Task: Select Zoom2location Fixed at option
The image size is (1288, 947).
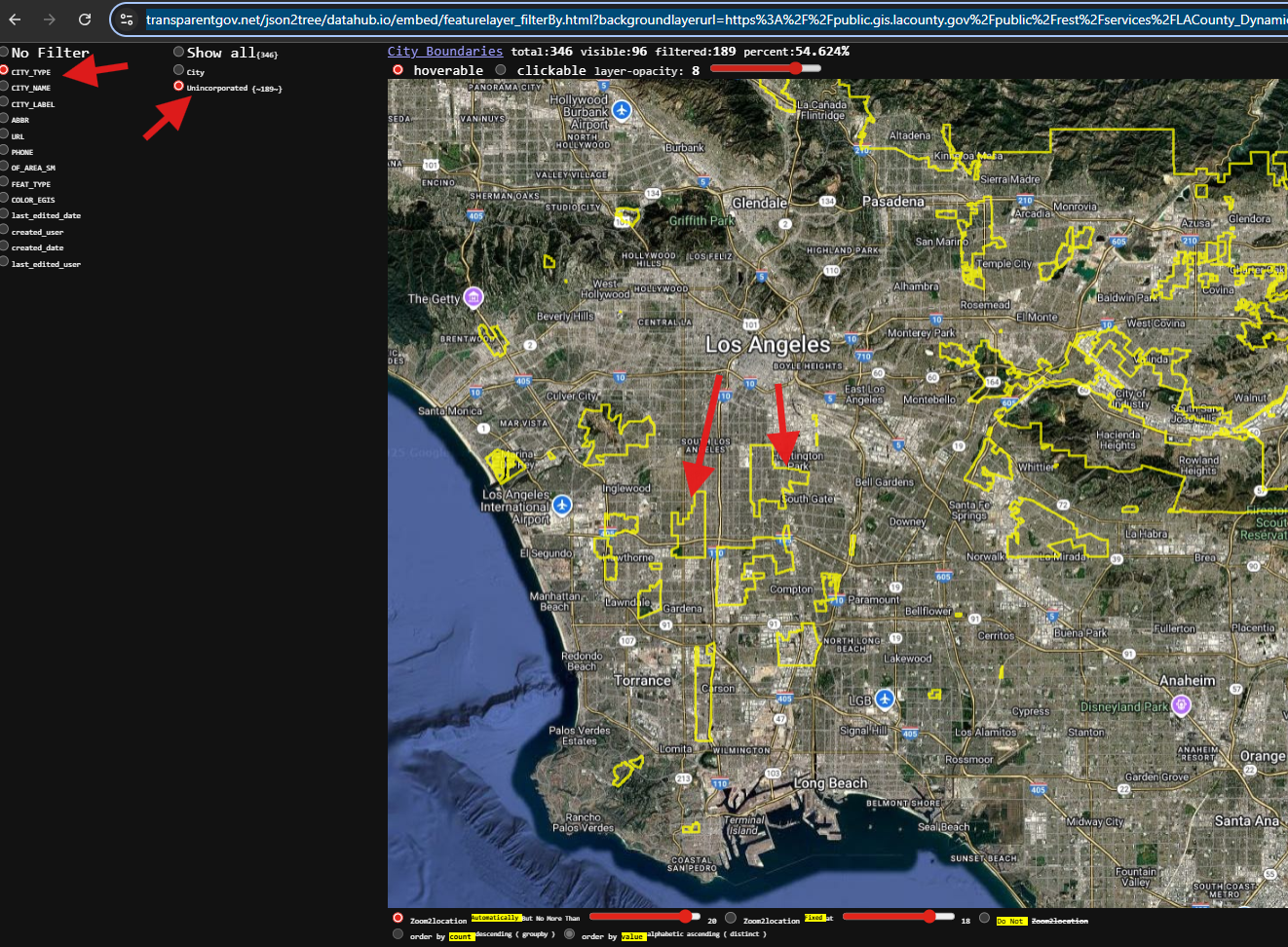Action: 731,918
